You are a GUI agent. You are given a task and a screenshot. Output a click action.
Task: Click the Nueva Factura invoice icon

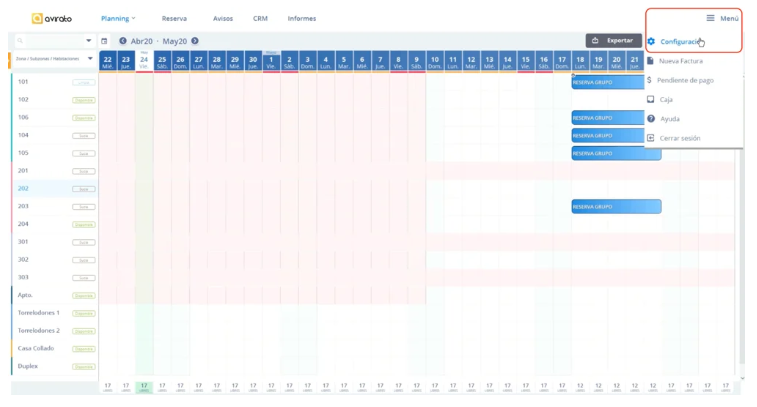click(651, 61)
